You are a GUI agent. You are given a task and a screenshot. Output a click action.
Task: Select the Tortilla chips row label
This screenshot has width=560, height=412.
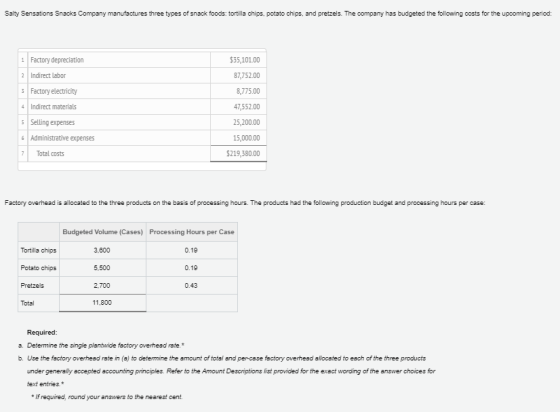pyautogui.click(x=39, y=250)
